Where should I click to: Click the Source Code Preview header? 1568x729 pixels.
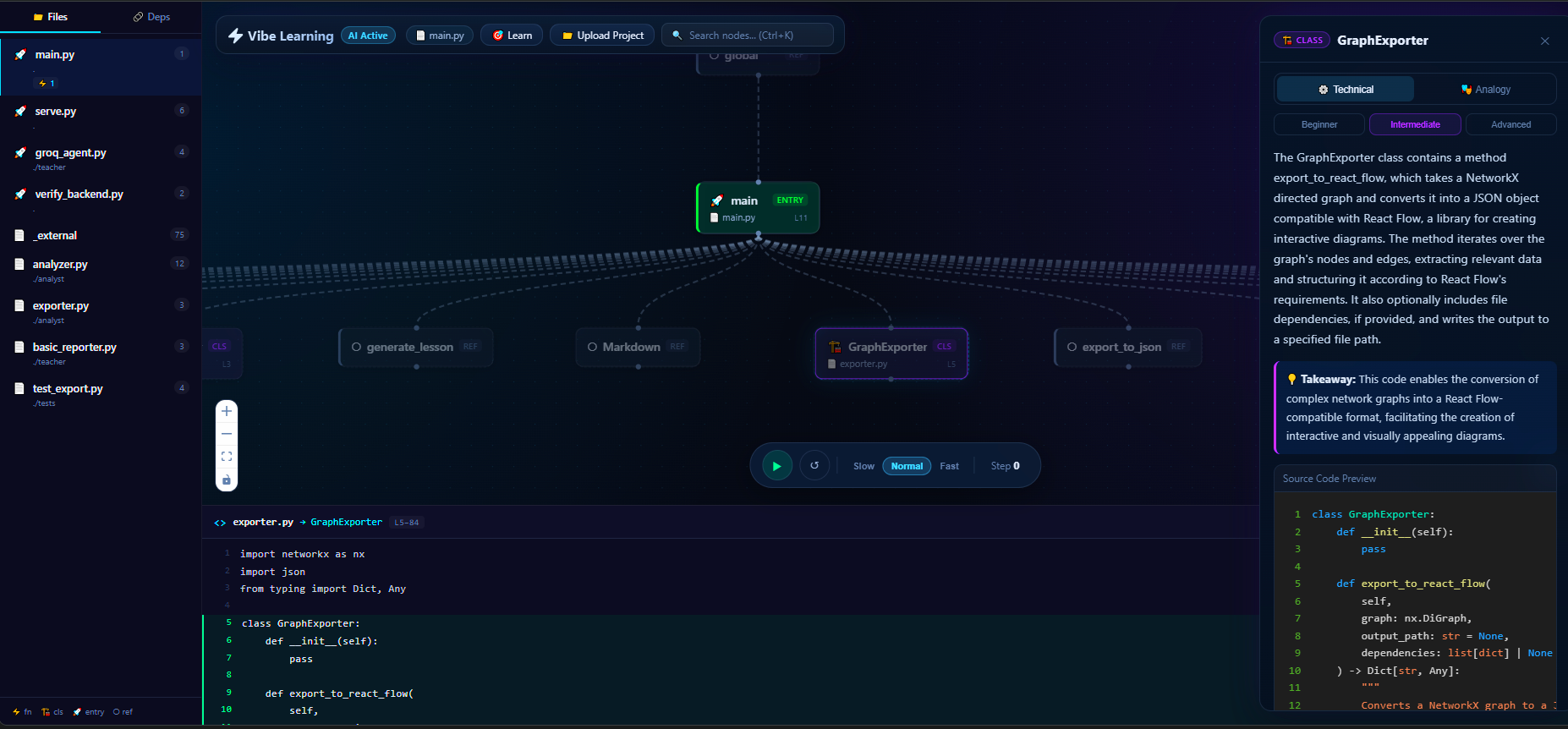point(1414,479)
